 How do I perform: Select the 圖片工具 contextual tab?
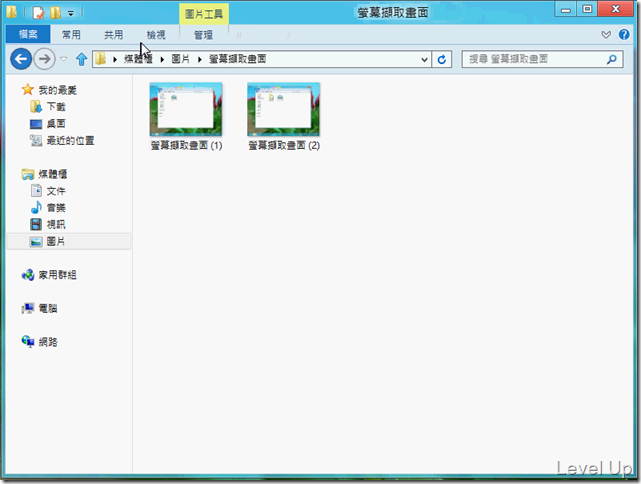[x=204, y=14]
